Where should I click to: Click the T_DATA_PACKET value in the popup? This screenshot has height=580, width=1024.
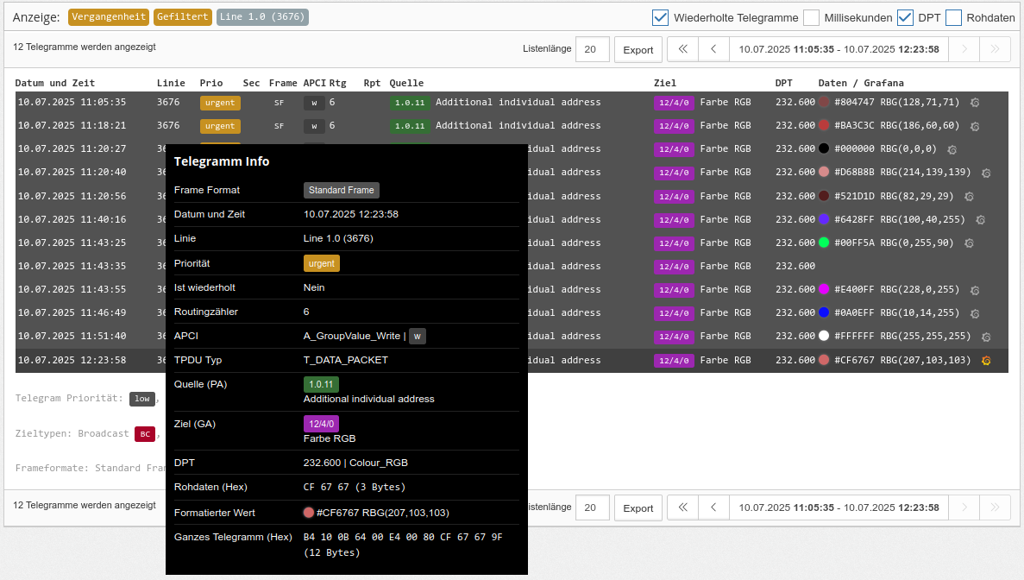point(345,360)
